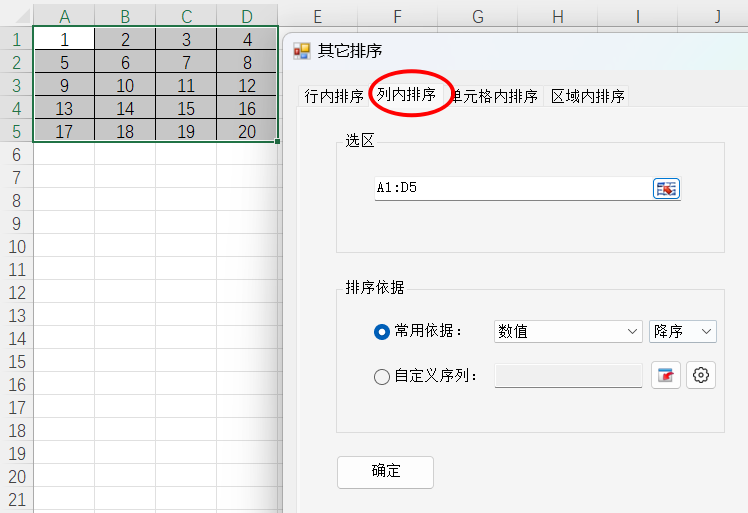Switch to the 单元格内排序 tab
The image size is (748, 513).
pos(494,96)
